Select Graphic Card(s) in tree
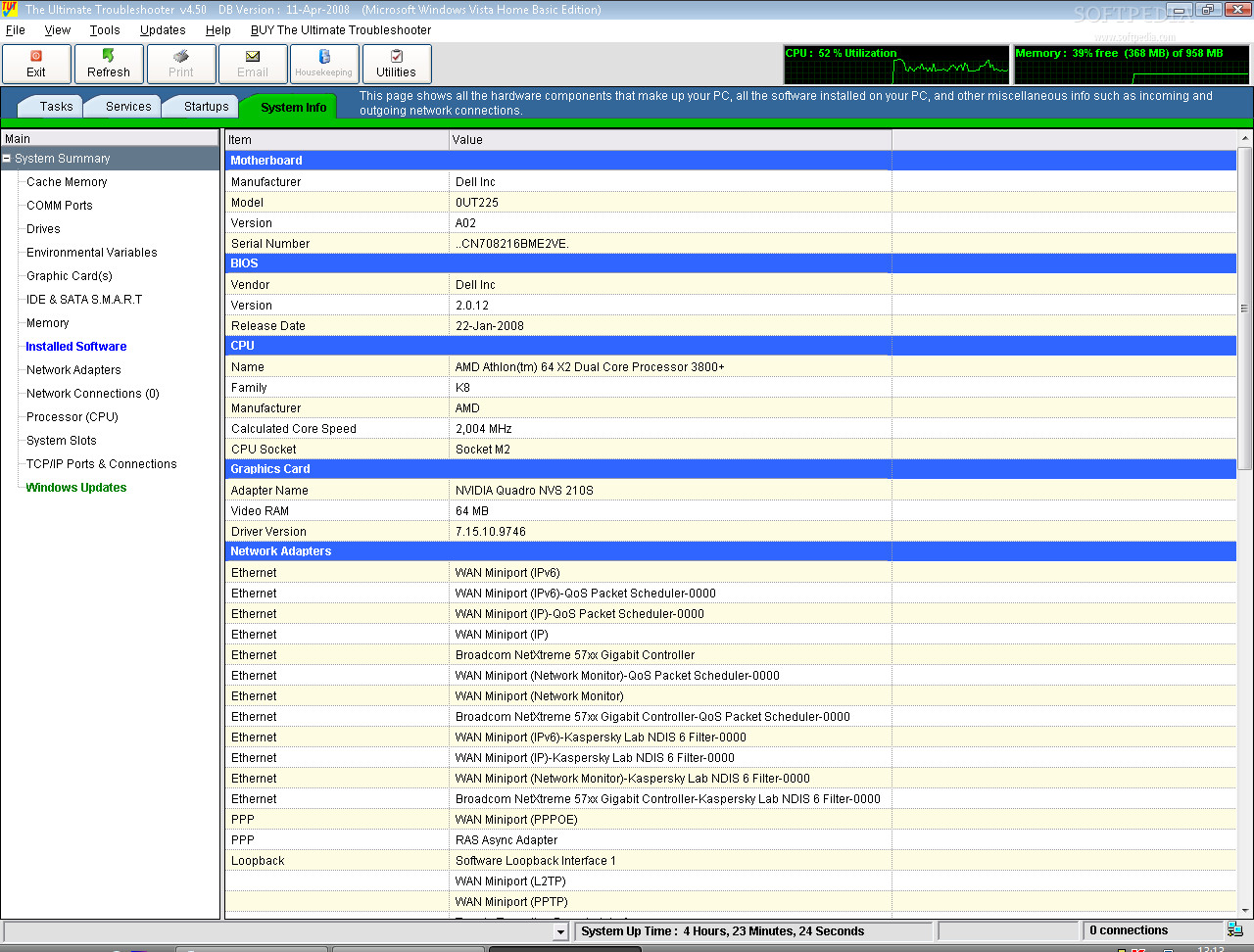 70,276
